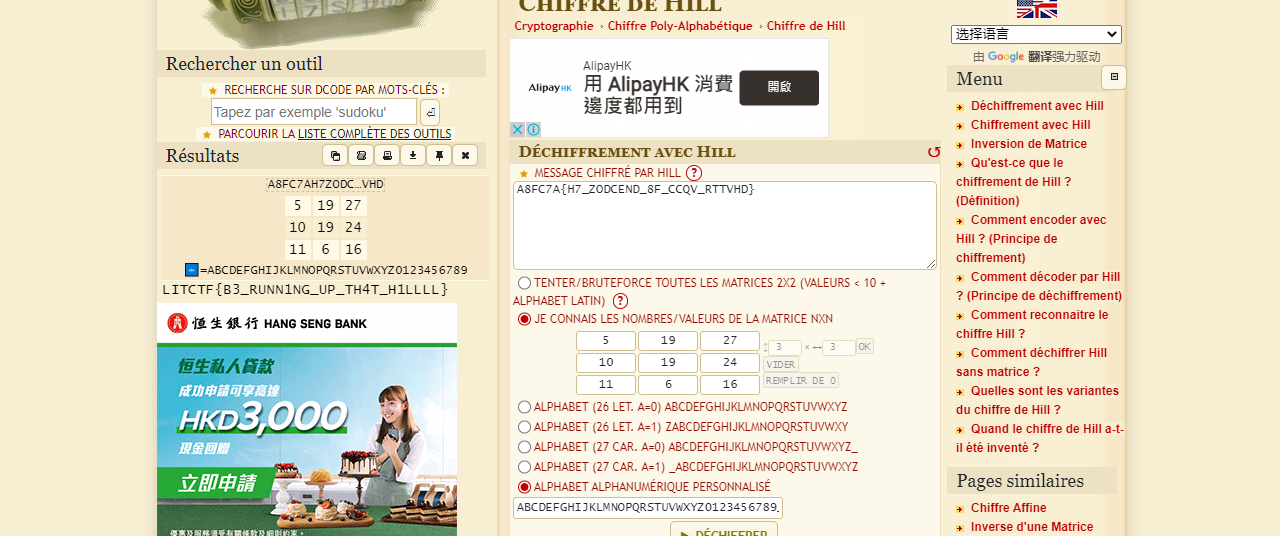Screen dimensions: 1280x536
Task: Download results using the download arrow icon
Action: (413, 155)
